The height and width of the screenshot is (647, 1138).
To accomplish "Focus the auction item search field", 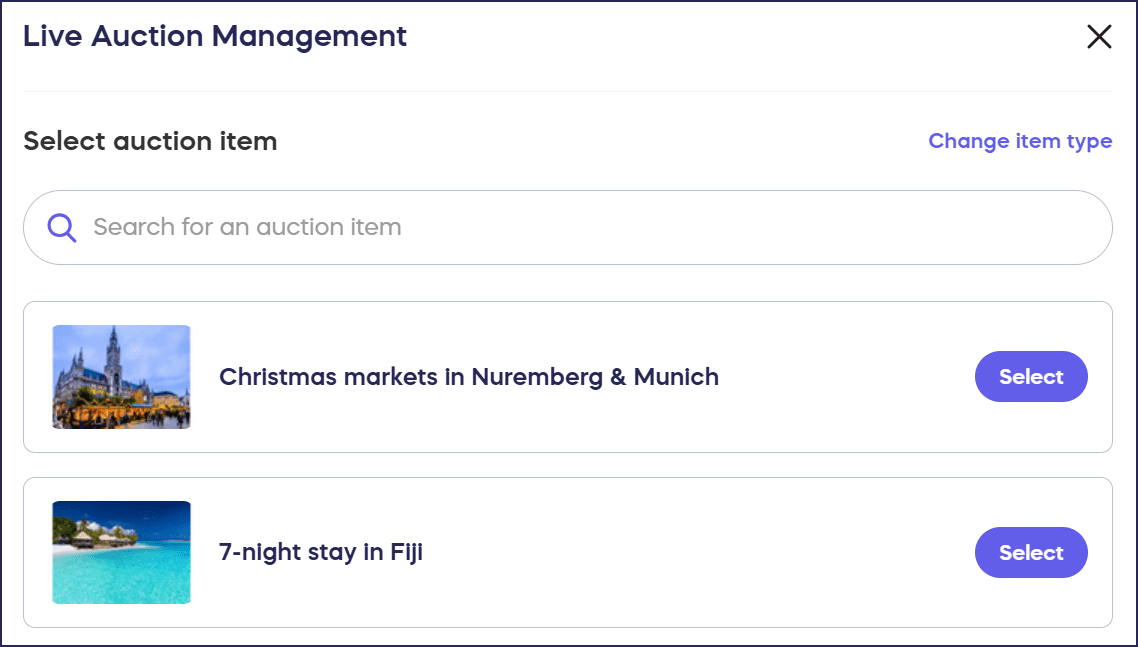I will (600, 228).
